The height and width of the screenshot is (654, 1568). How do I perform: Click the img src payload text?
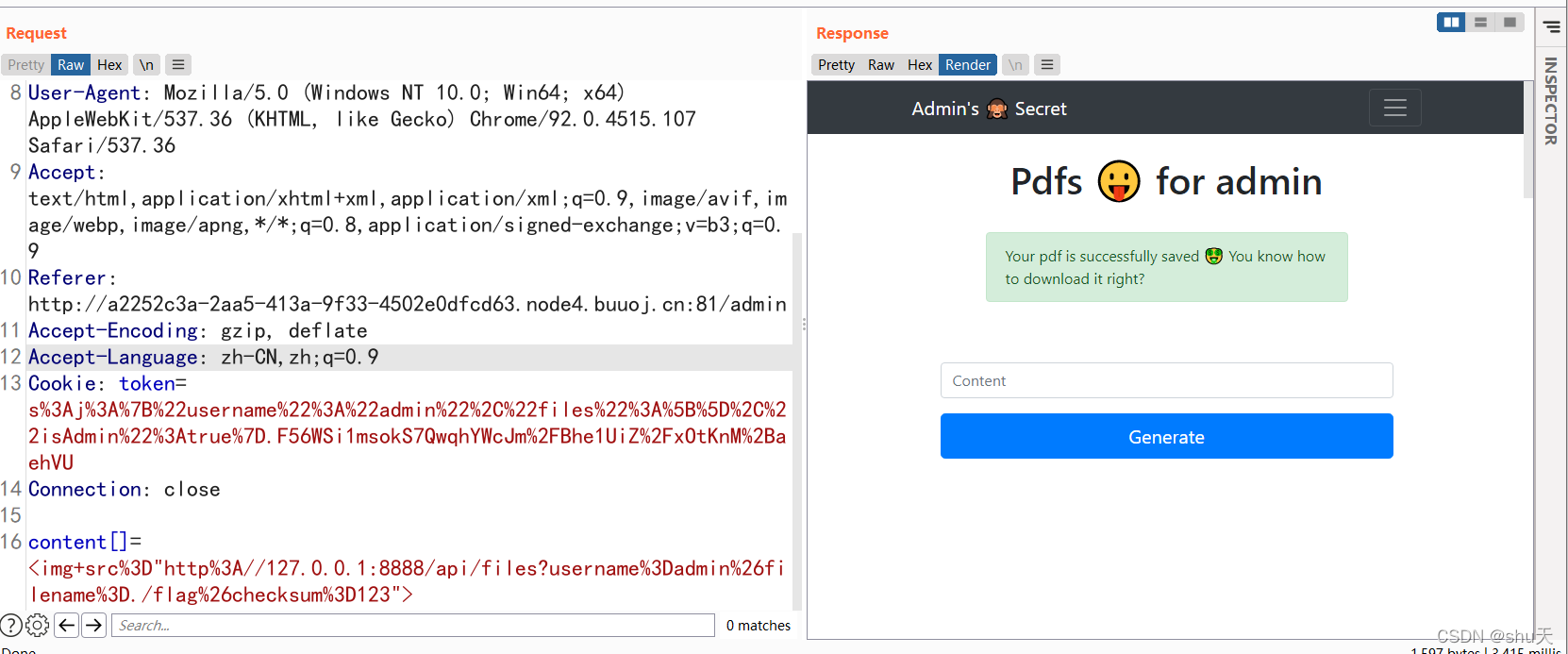coord(408,581)
